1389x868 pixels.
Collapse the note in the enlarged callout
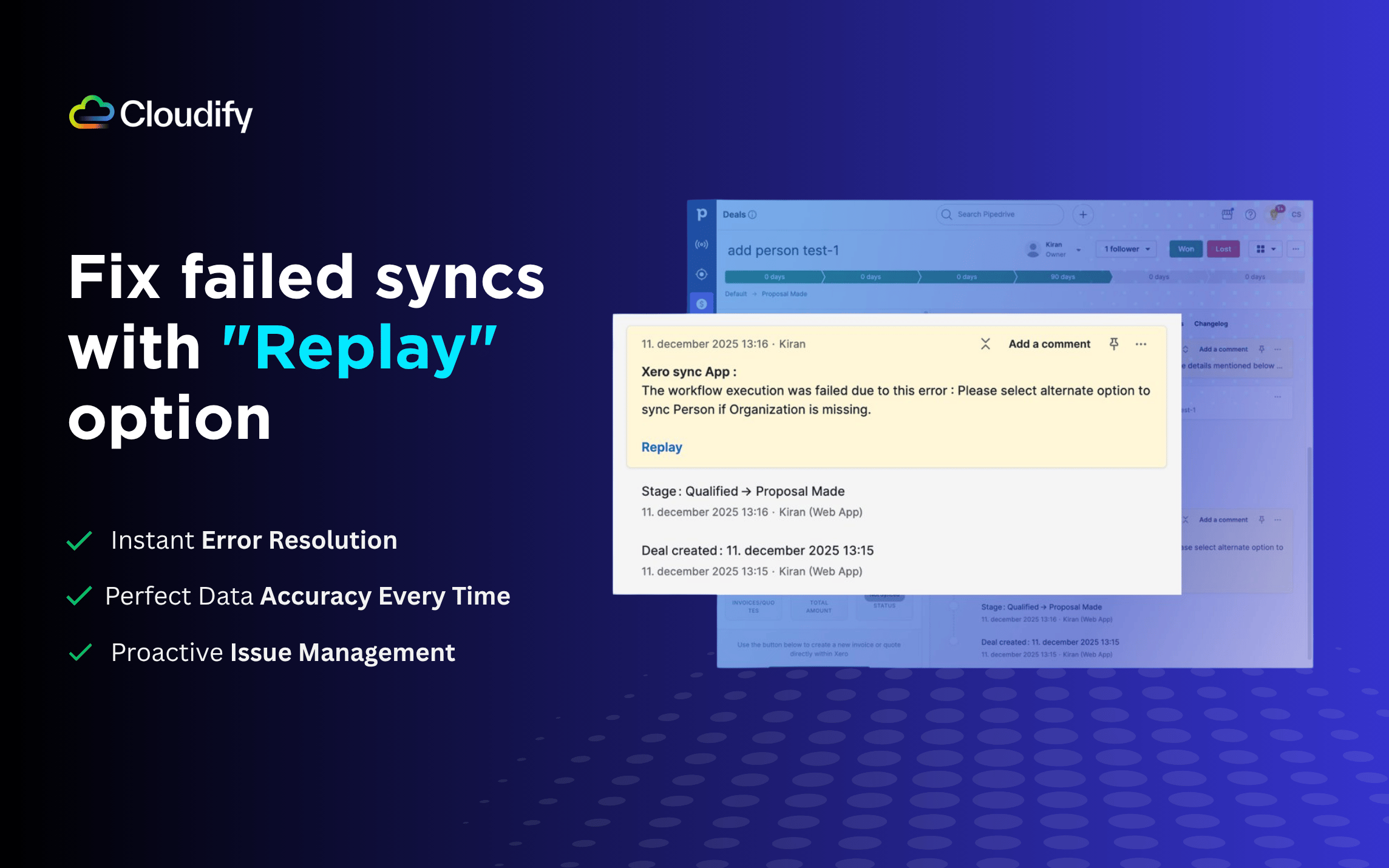(985, 344)
